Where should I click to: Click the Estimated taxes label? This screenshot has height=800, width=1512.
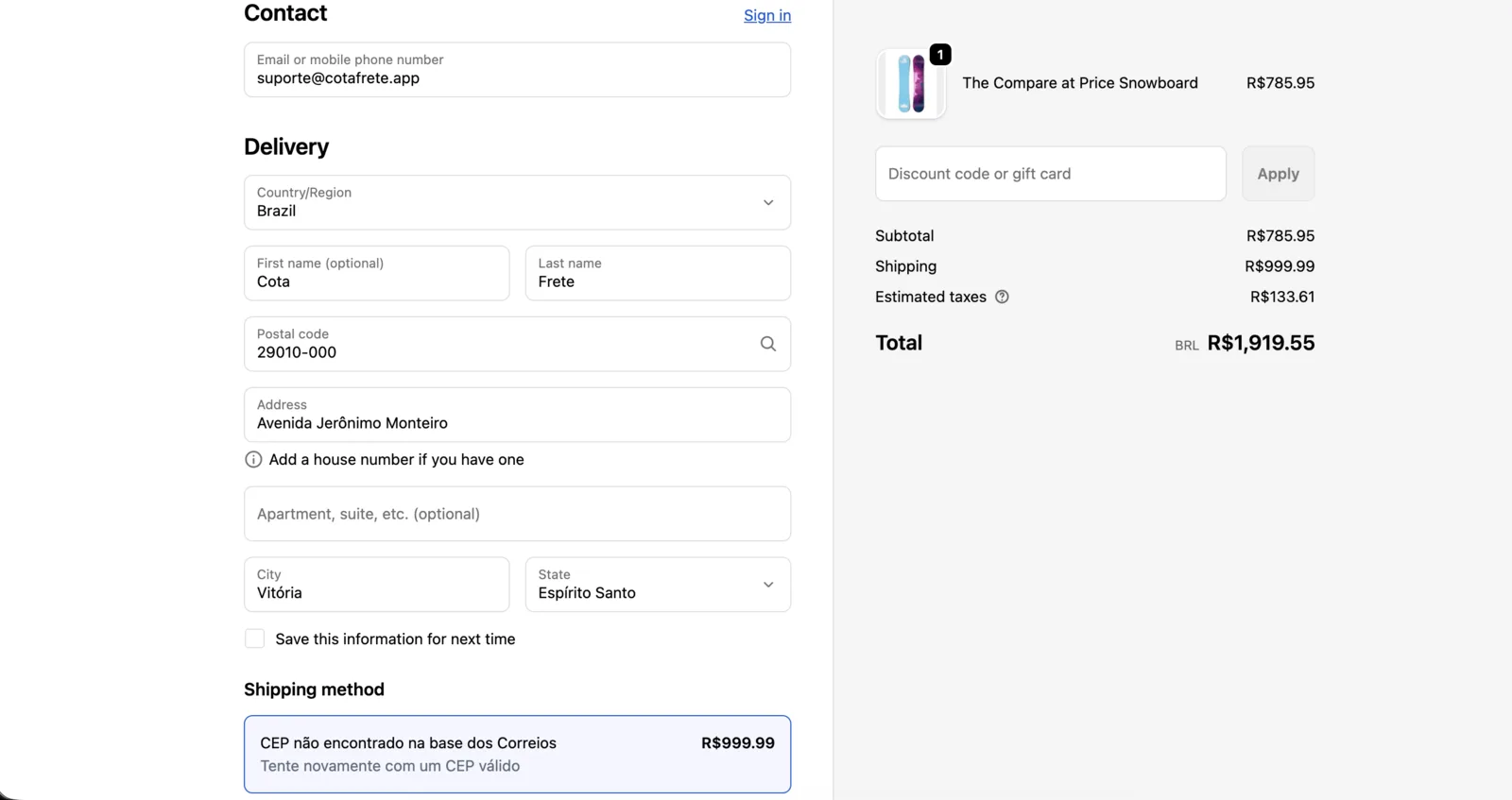tap(931, 297)
